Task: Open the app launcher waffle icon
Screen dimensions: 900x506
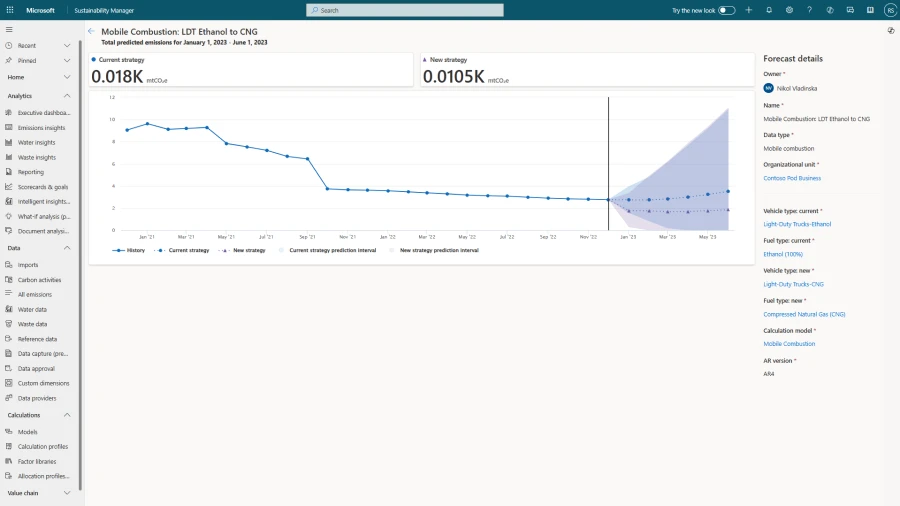Action: click(10, 10)
